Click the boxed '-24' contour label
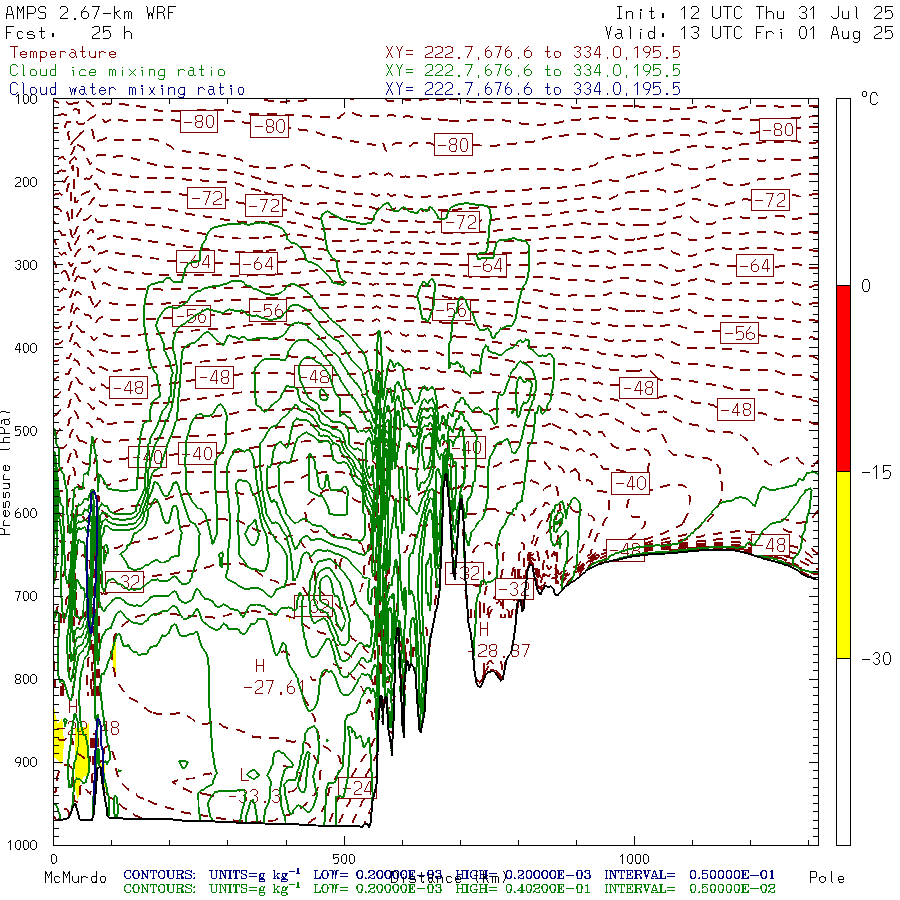The image size is (900, 900). pos(357,788)
